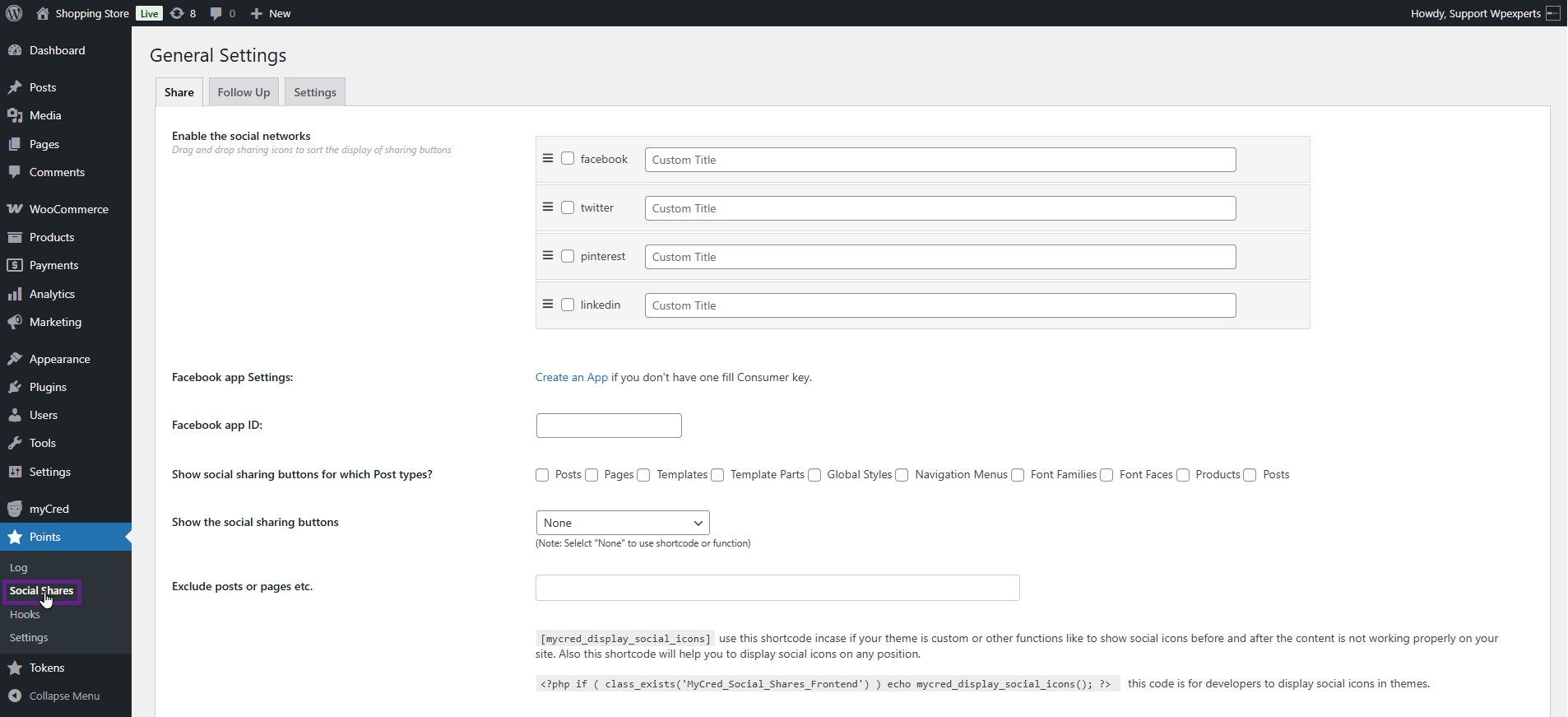1568x717 pixels.
Task: Check the pinterest network checkbox
Action: 568,256
